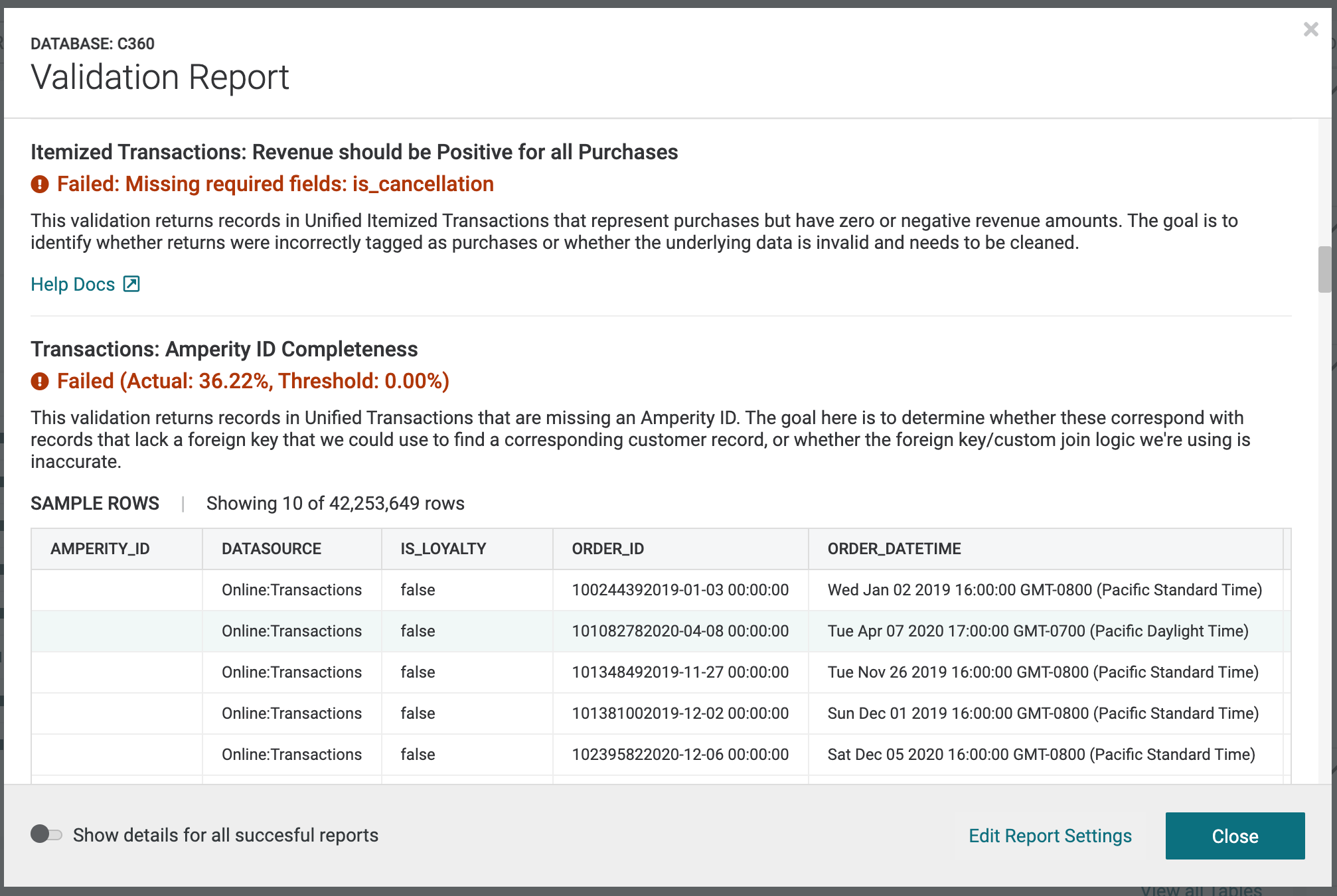Select order ID 102395822020-12-06 00:00:00 cell

pos(680,755)
